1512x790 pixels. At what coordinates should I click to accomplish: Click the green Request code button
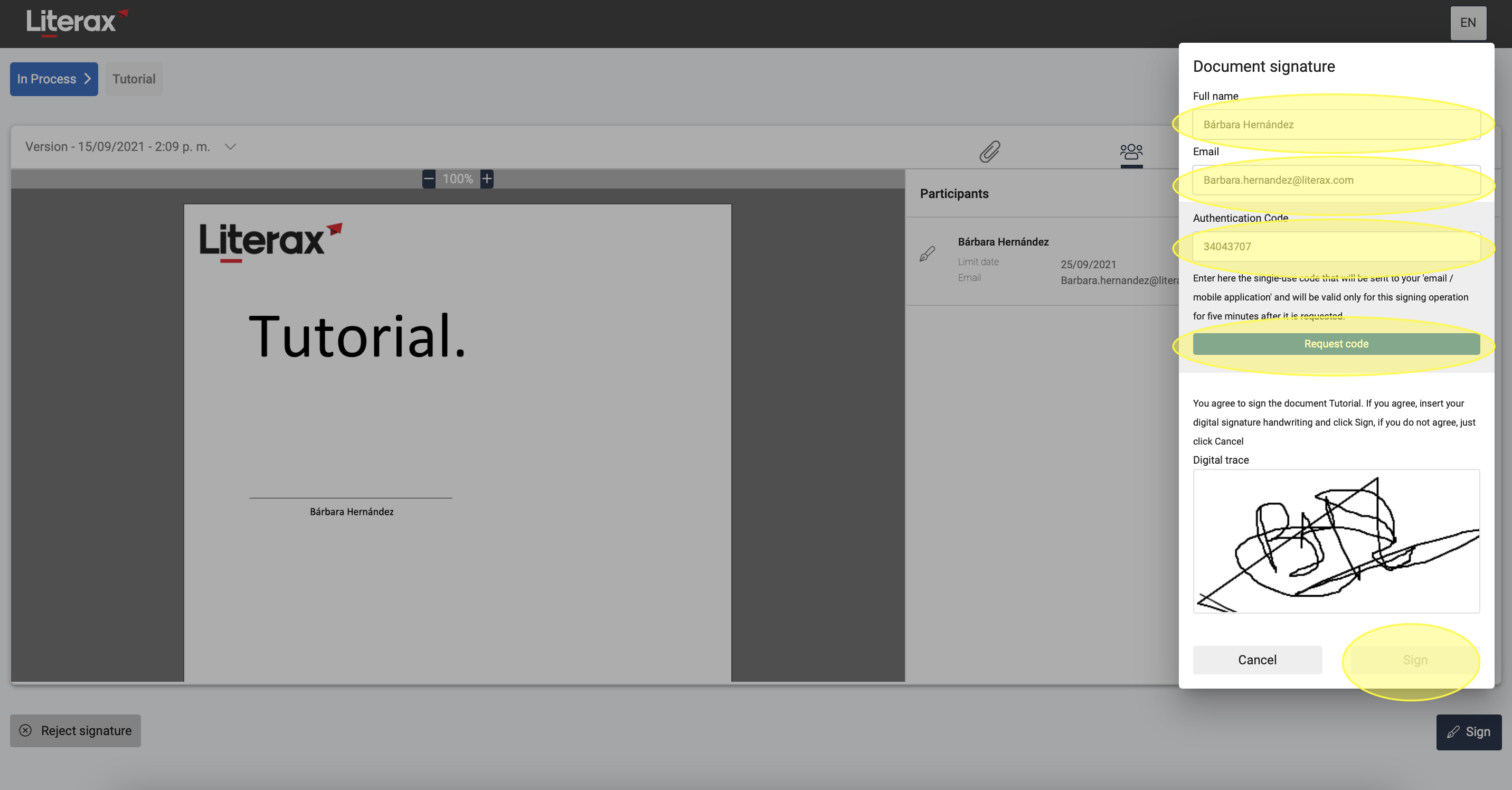pos(1336,344)
